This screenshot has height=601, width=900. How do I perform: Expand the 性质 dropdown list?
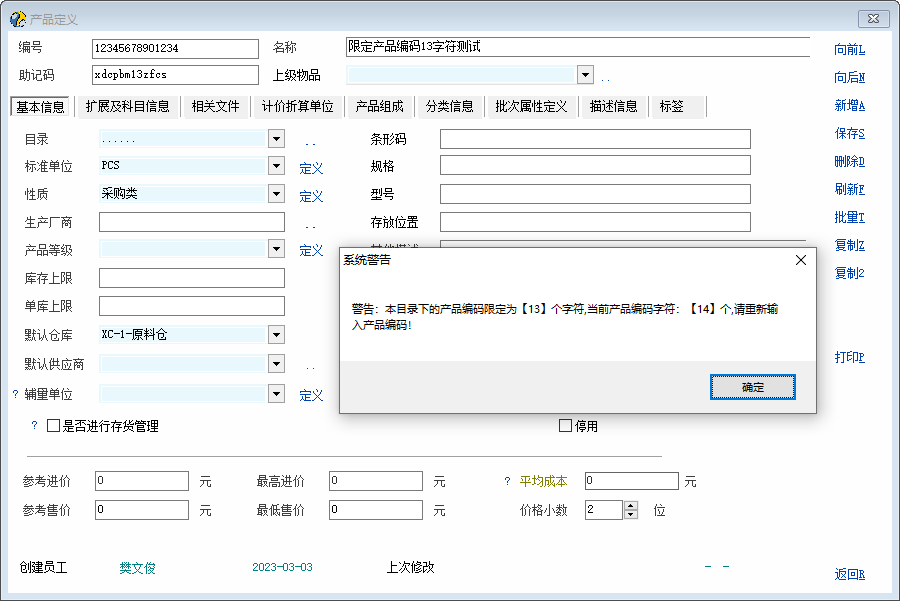coord(276,194)
